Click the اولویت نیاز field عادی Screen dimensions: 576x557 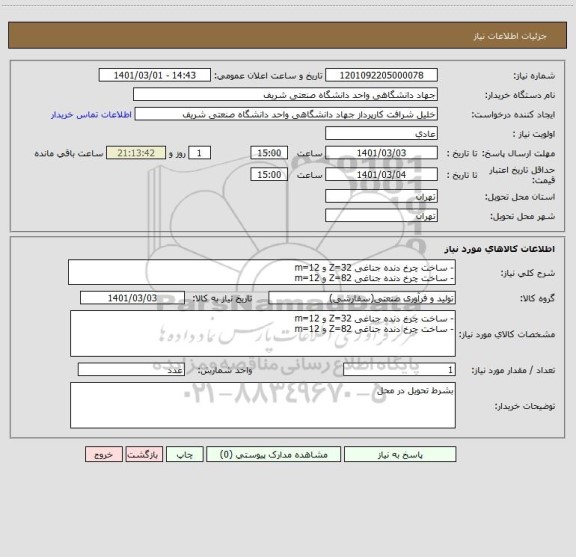coord(381,134)
